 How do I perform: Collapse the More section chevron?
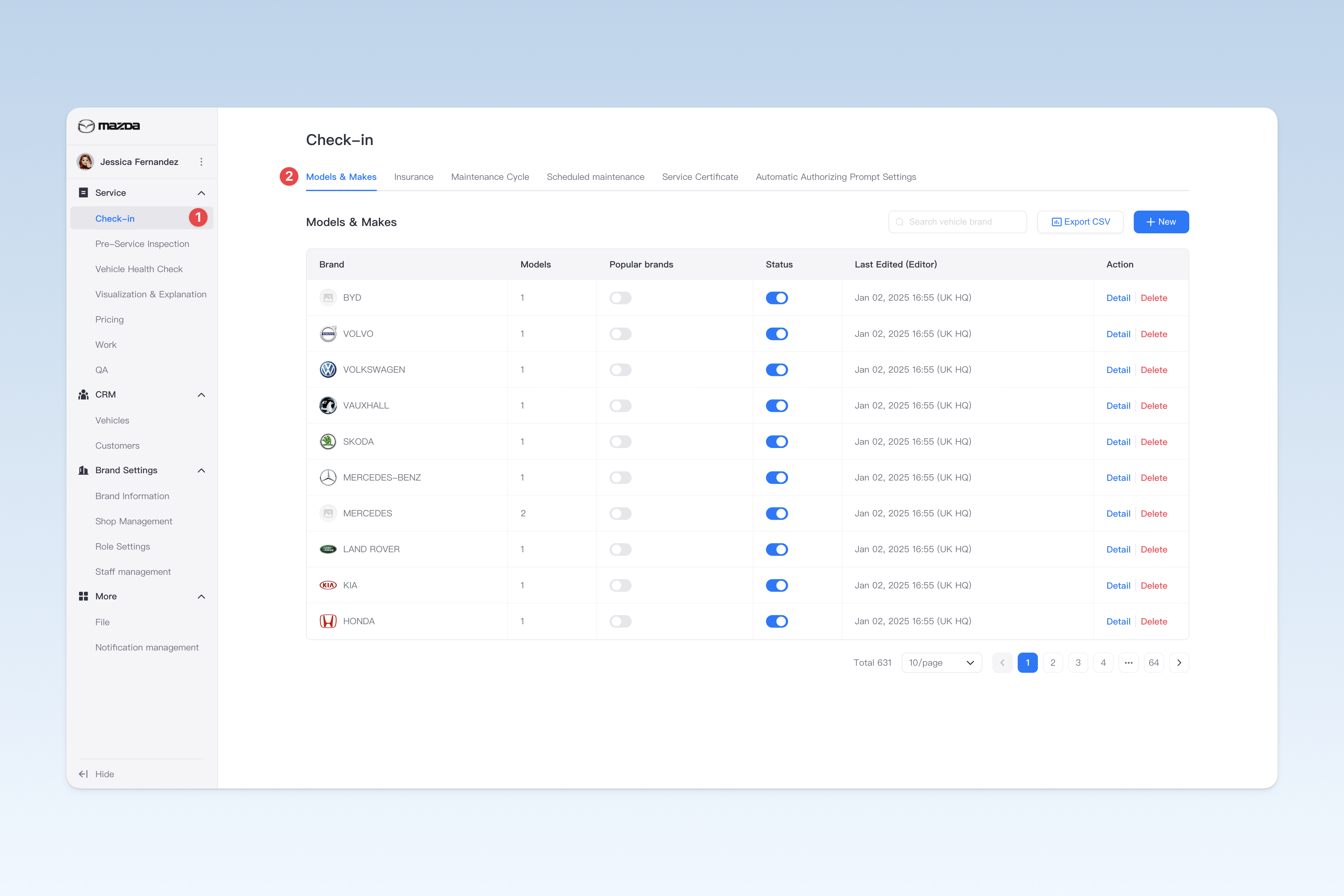pos(201,597)
